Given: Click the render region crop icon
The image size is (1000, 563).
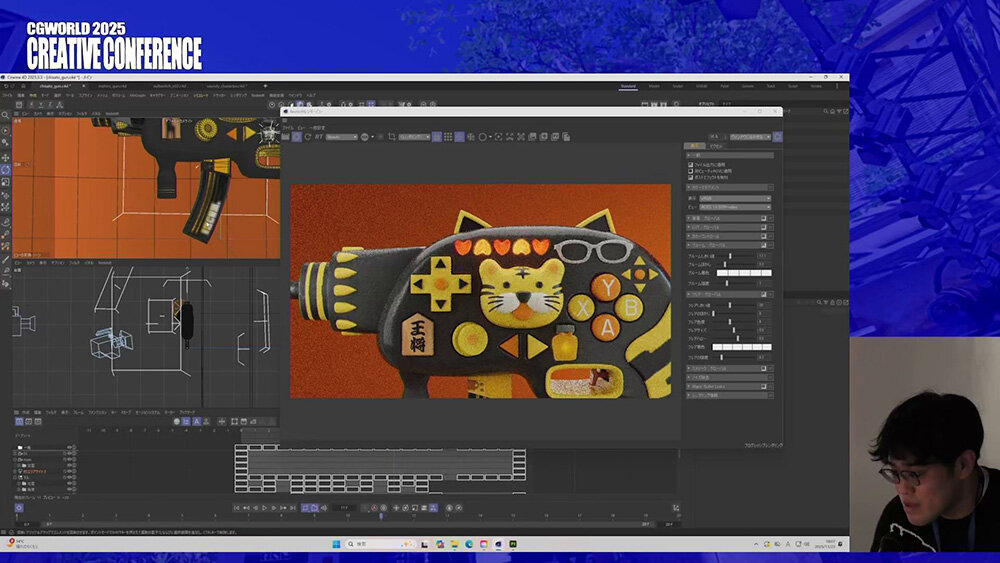Looking at the screenshot, I should coord(391,137).
